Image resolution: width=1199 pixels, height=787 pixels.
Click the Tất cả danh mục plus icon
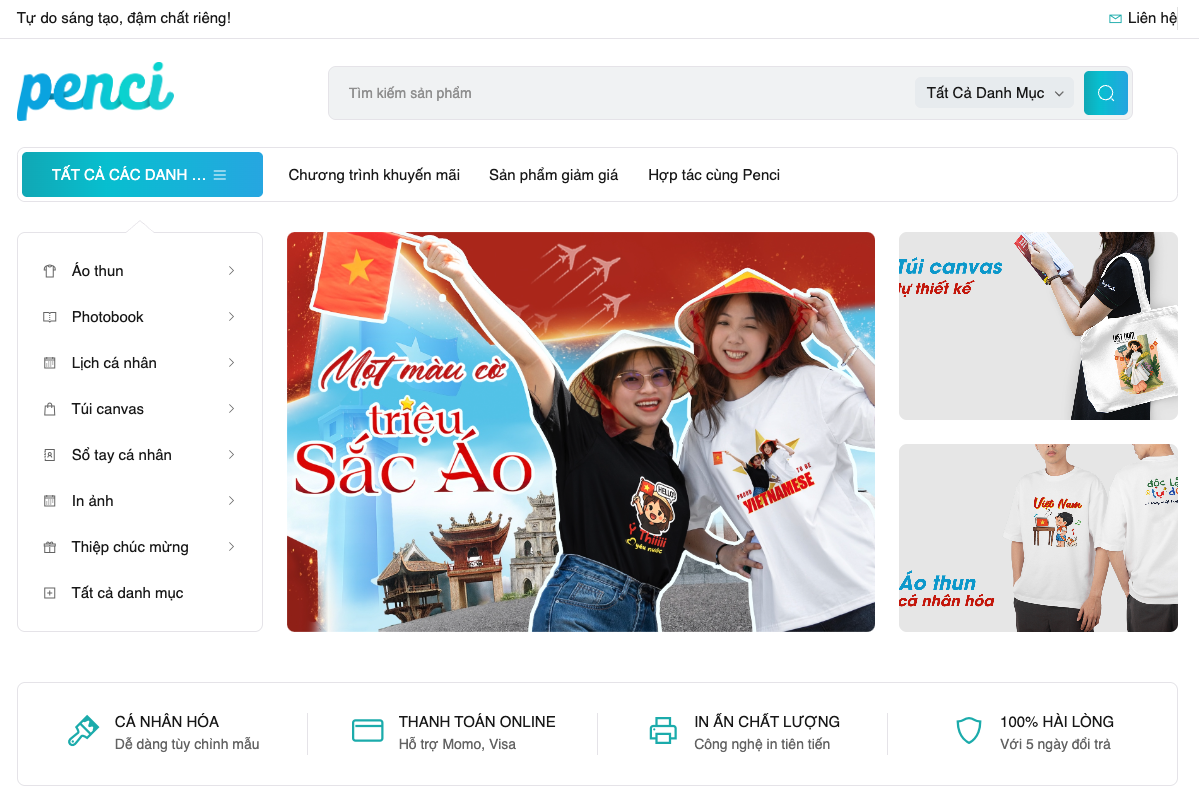(50, 593)
